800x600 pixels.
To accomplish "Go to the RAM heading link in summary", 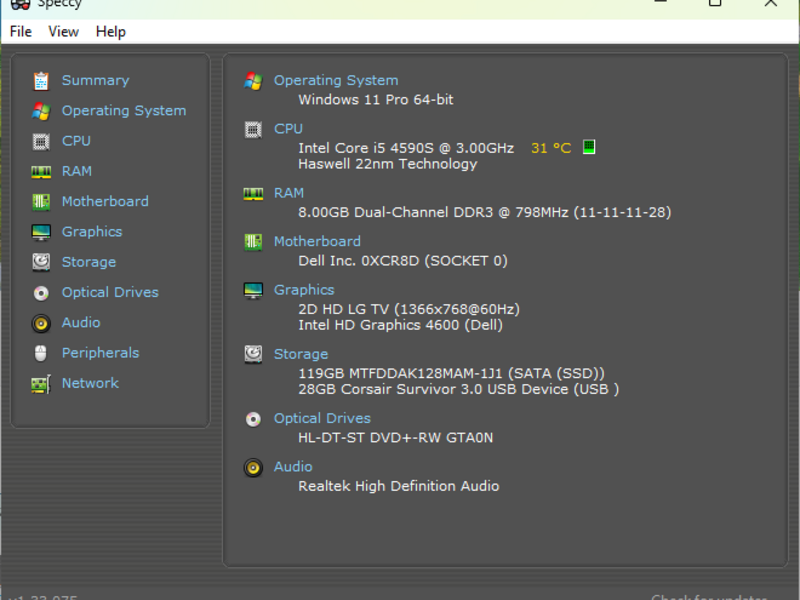I will pos(289,193).
